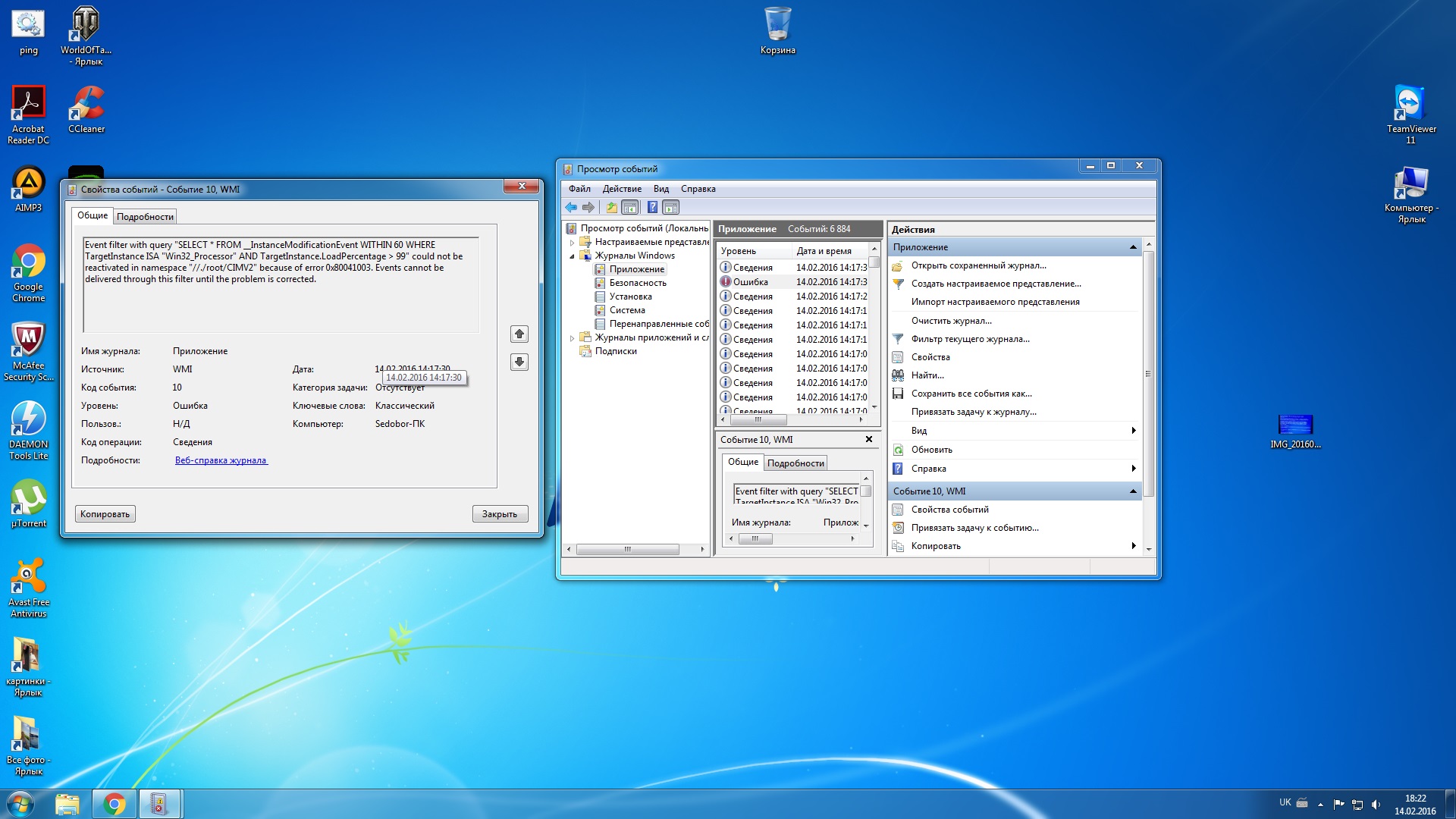
Task: Open the Действие menu
Action: (x=622, y=189)
